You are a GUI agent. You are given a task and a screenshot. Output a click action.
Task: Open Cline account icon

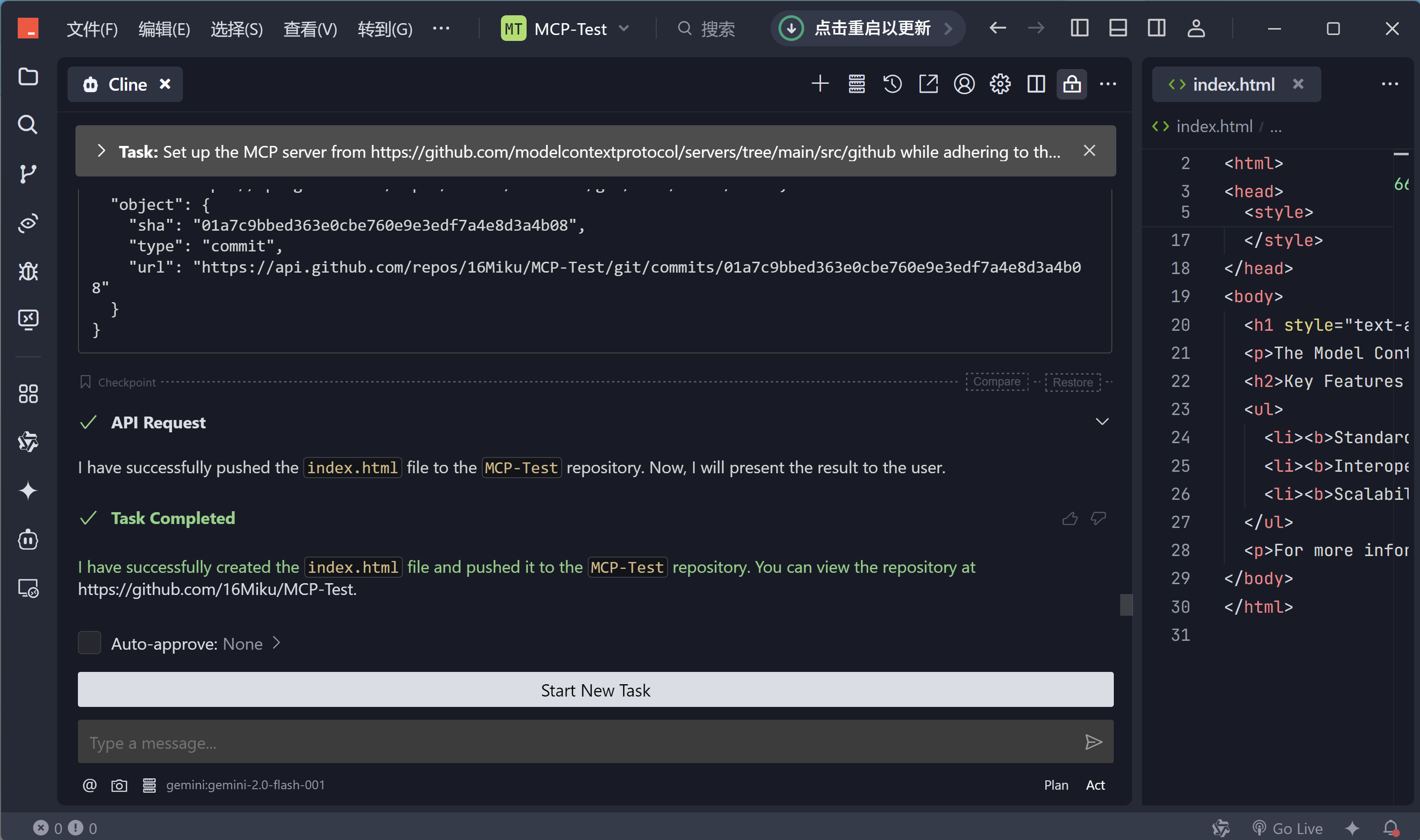pyautogui.click(x=964, y=84)
